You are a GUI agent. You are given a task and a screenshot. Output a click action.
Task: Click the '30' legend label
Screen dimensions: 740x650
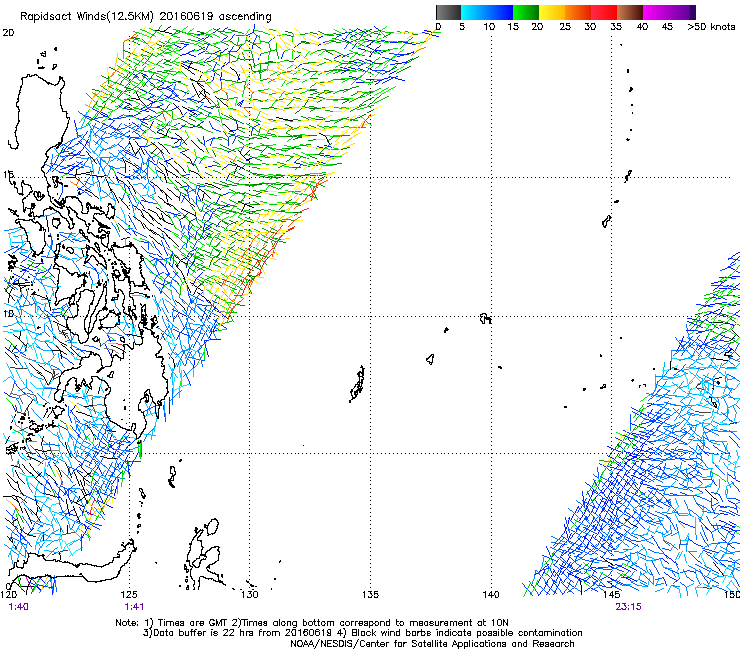click(x=590, y=26)
